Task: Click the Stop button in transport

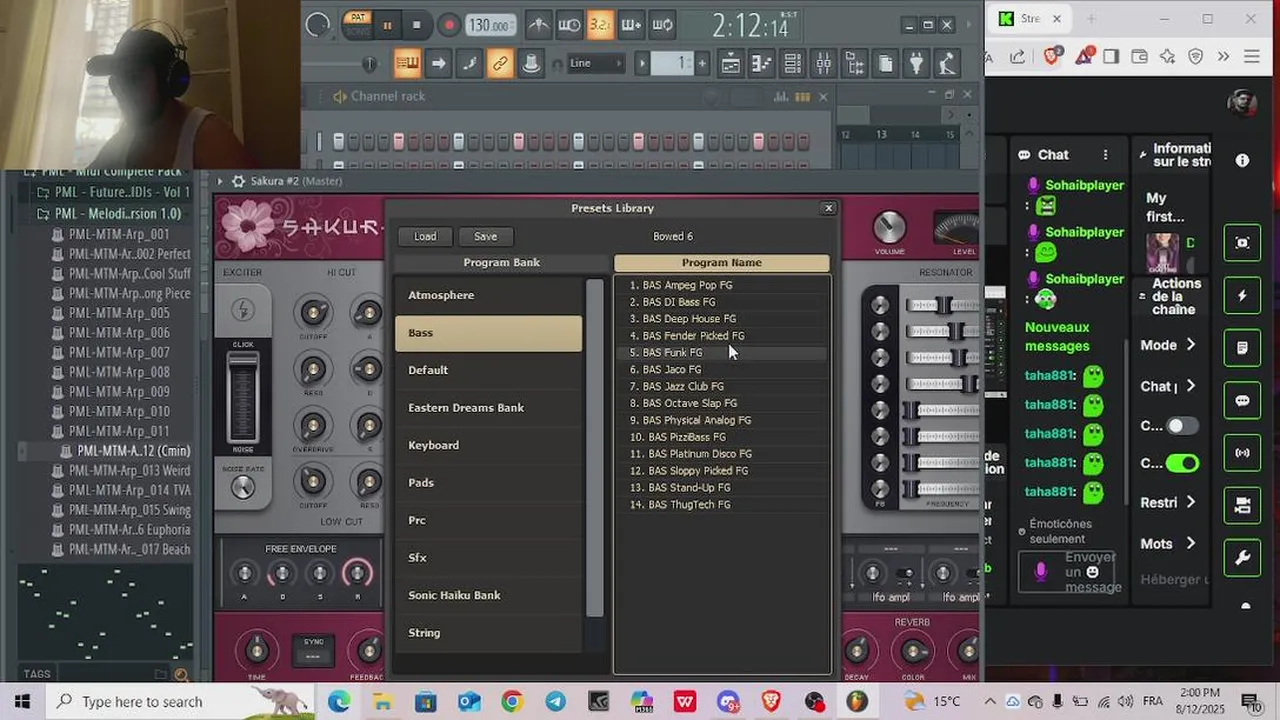Action: pos(417,25)
